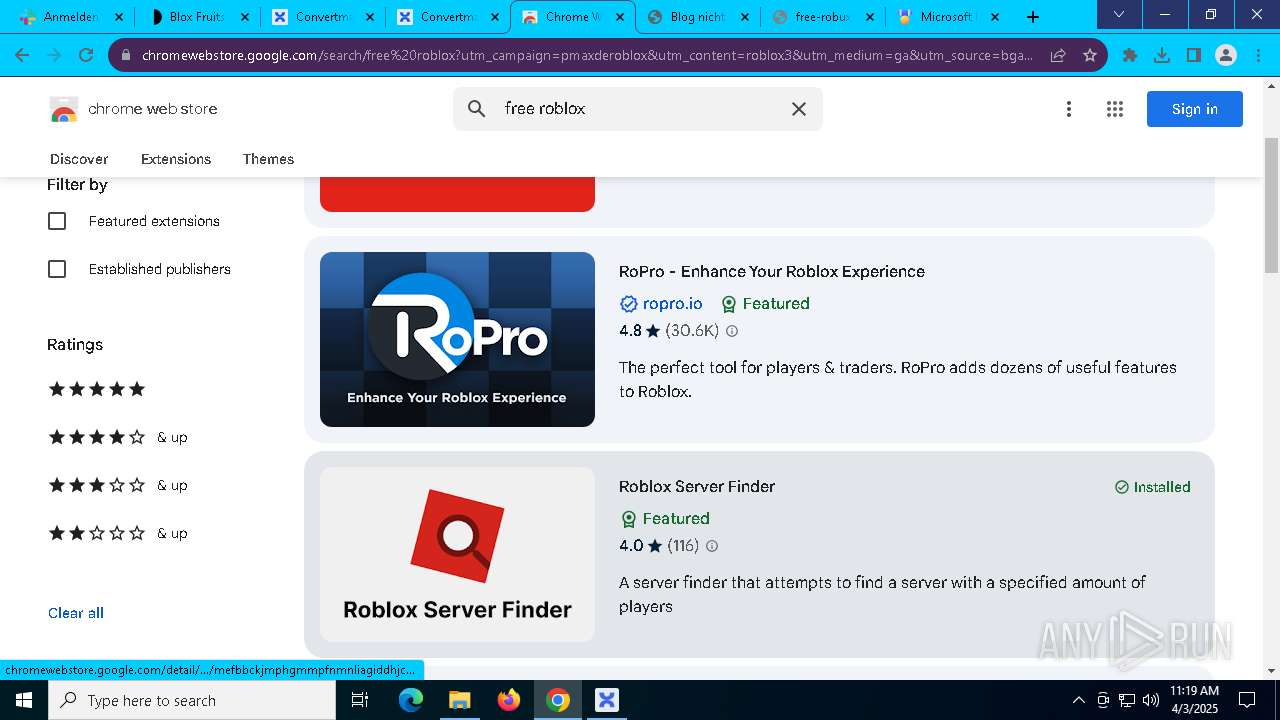Viewport: 1280px width, 720px height.
Task: Open Windows Start menu
Action: pyautogui.click(x=24, y=700)
